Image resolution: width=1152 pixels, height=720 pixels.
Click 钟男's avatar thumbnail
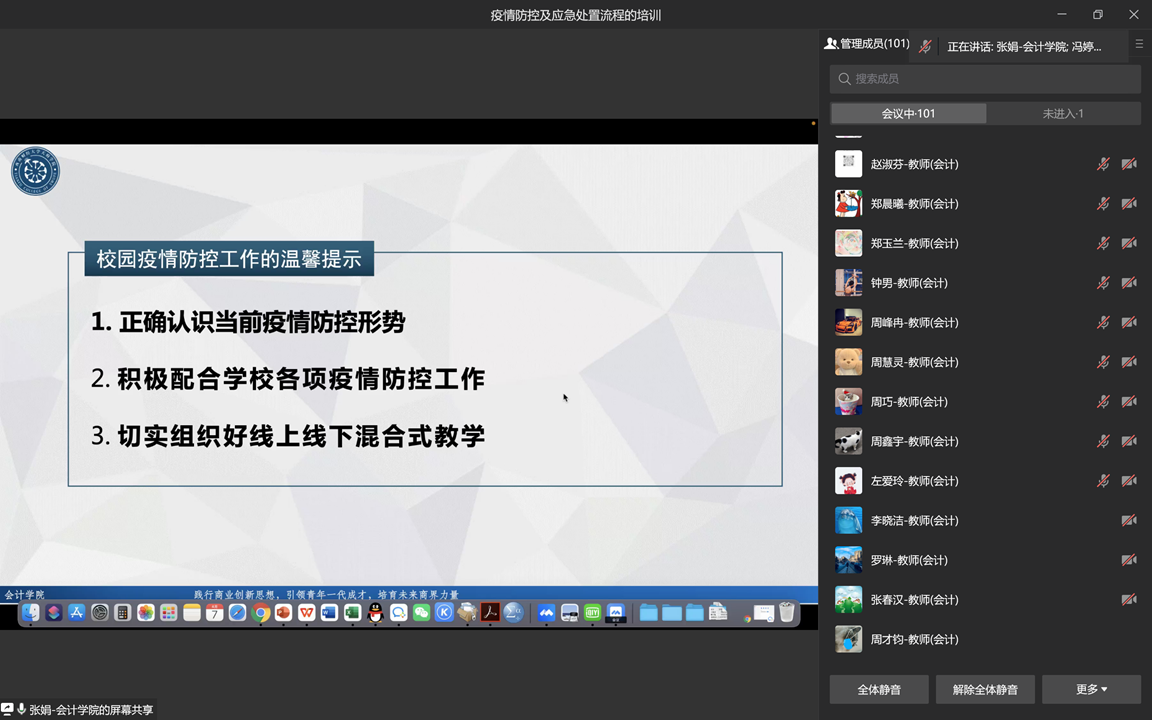pos(848,283)
